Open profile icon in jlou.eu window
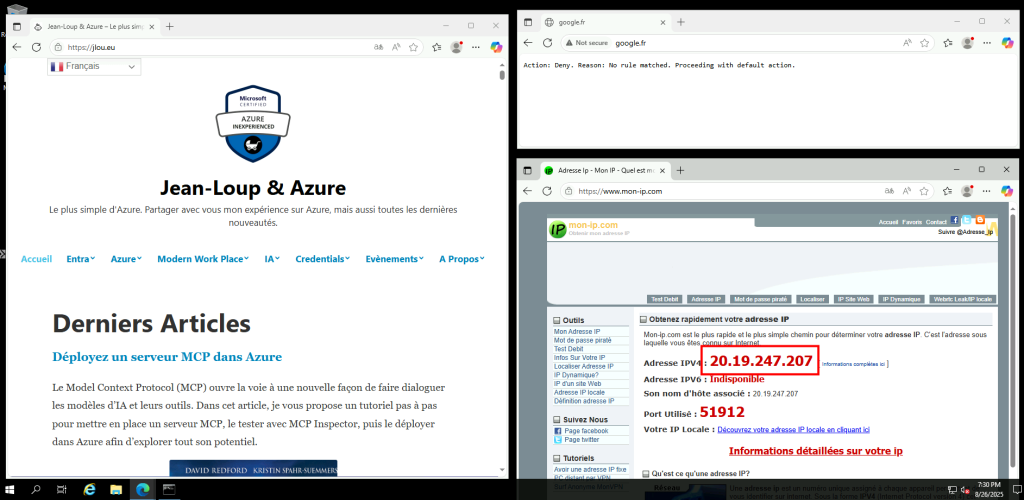The image size is (1024, 500). coord(456,47)
